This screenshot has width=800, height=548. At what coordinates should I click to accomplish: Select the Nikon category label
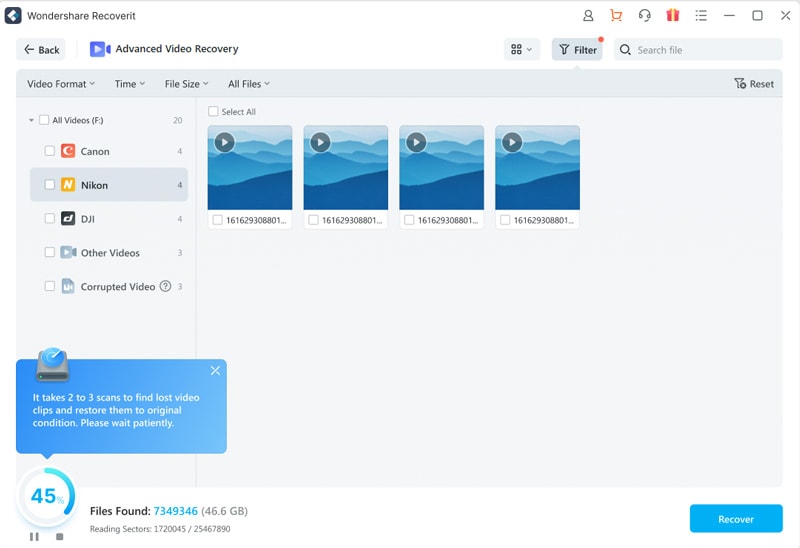[94, 185]
